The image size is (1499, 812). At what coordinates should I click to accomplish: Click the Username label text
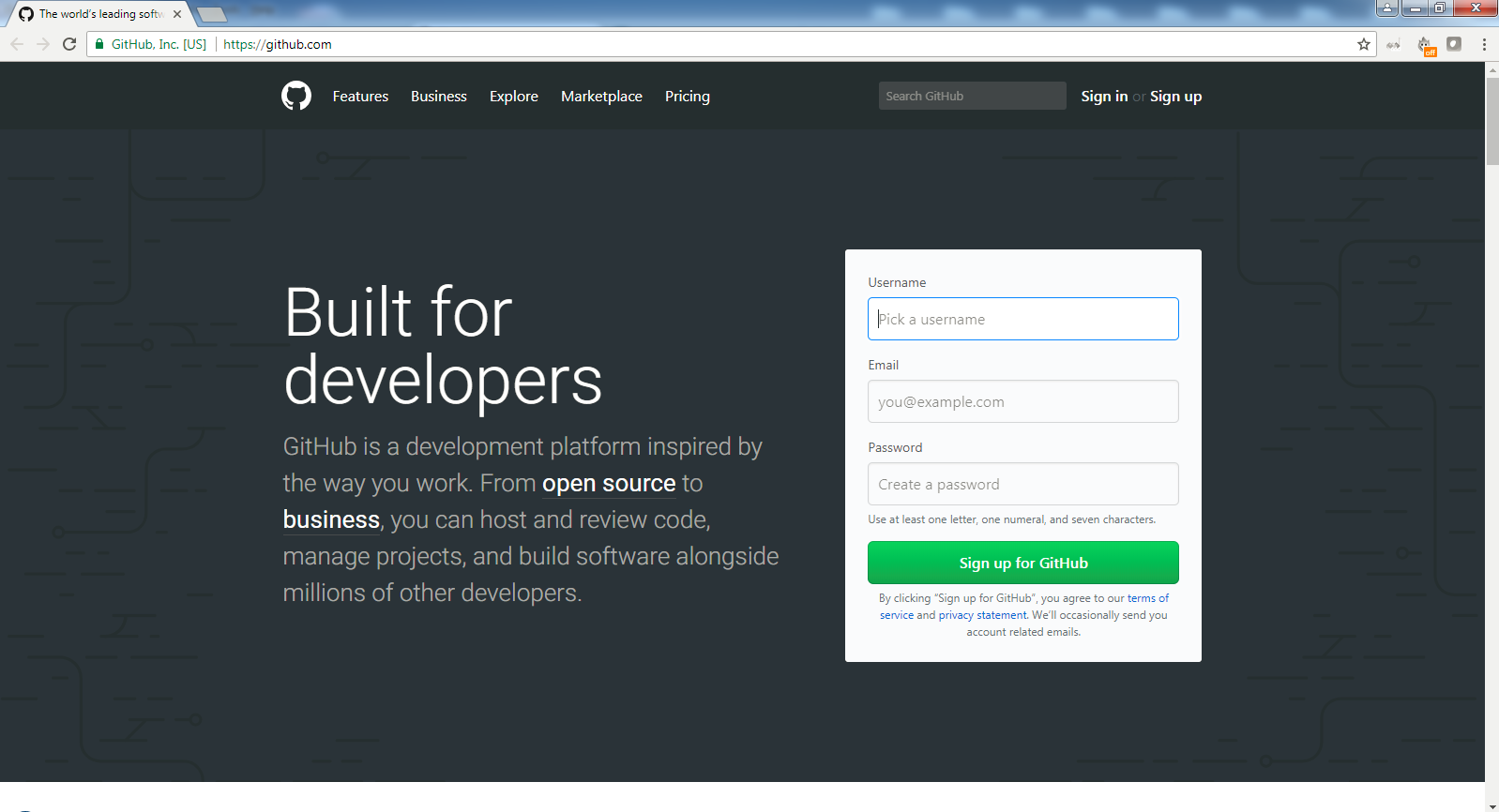pos(897,282)
